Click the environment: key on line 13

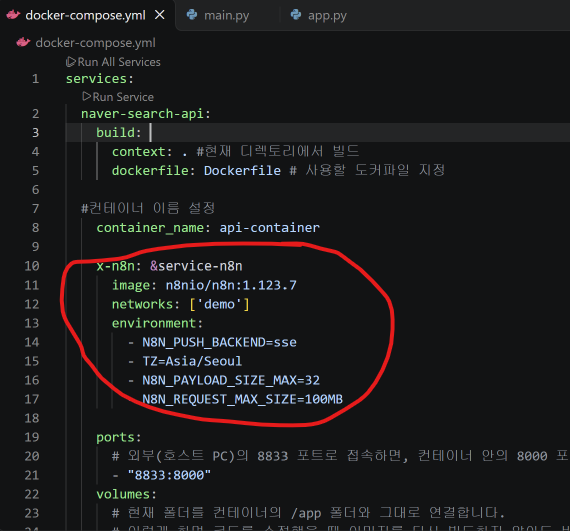[157, 323]
